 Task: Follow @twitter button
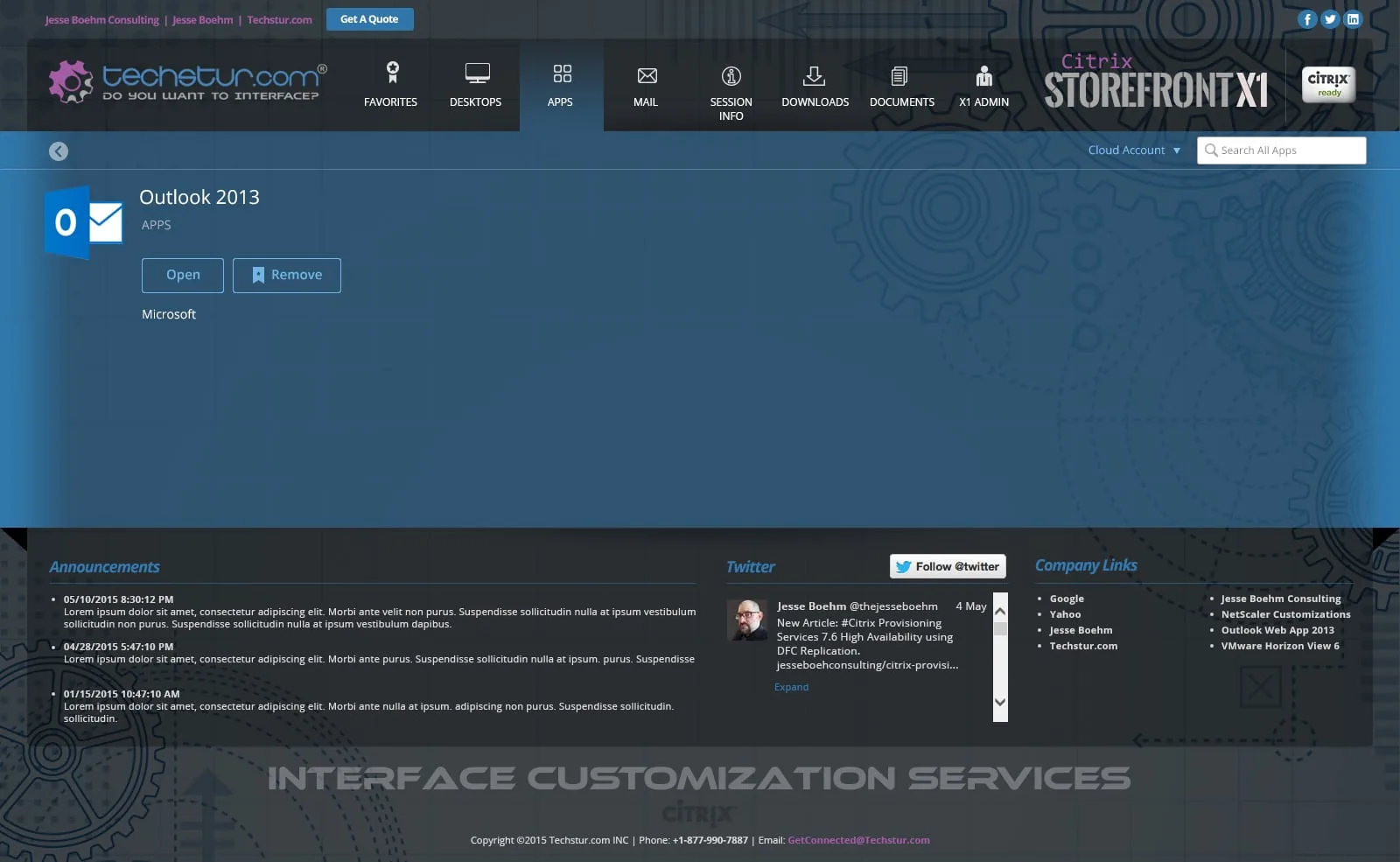coord(948,566)
